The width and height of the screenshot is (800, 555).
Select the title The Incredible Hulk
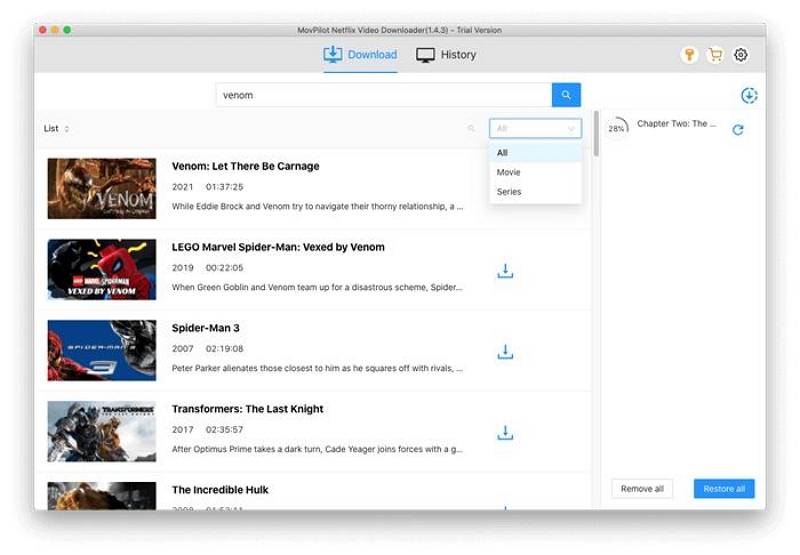(x=220, y=490)
